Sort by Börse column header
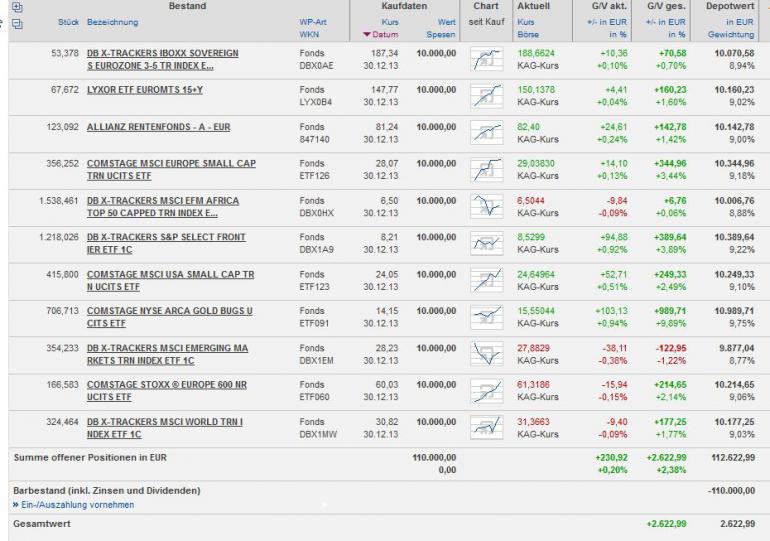The image size is (770, 541). click(x=528, y=34)
